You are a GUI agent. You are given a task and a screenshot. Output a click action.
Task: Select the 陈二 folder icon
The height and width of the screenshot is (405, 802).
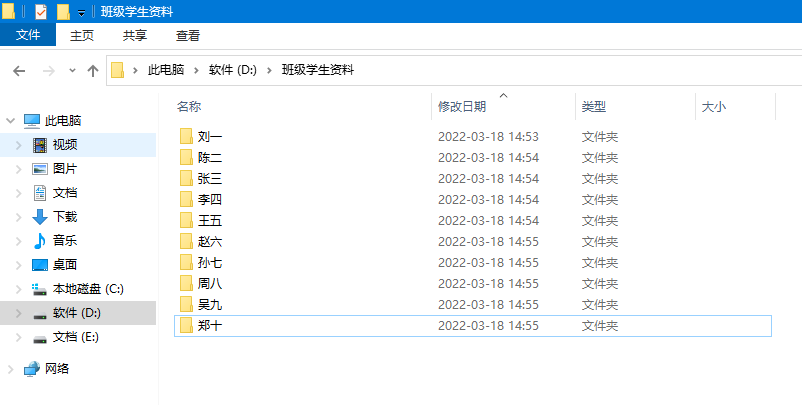[x=186, y=158]
